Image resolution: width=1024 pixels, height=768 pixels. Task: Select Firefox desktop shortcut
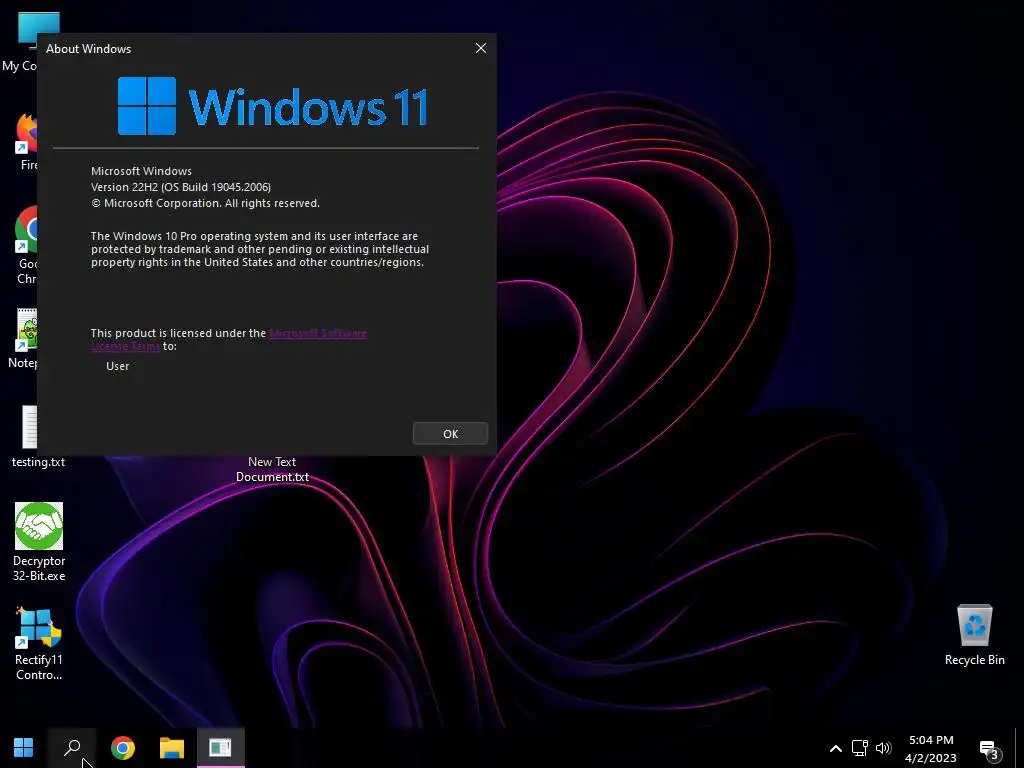point(26,142)
